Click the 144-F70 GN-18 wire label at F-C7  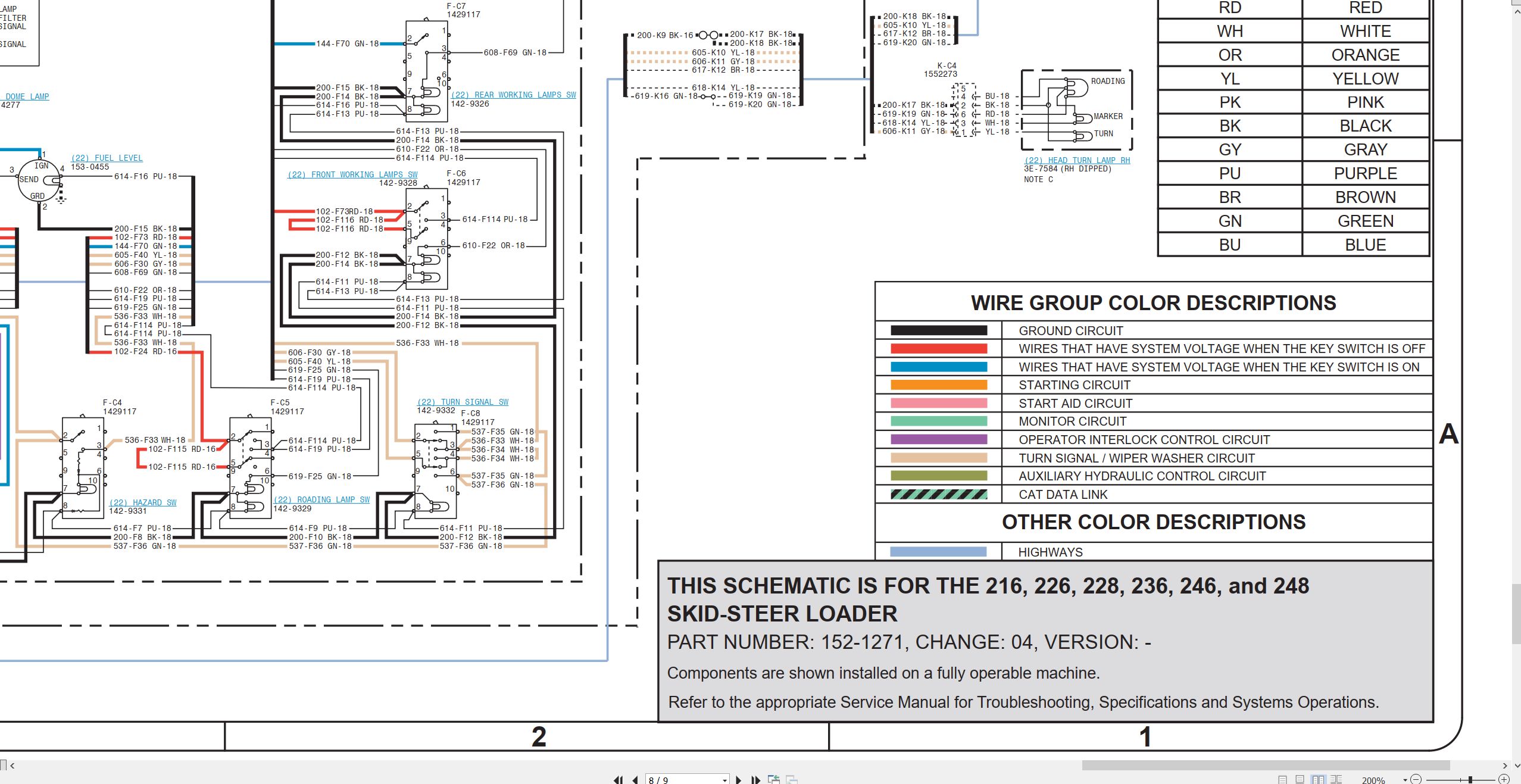coord(348,43)
